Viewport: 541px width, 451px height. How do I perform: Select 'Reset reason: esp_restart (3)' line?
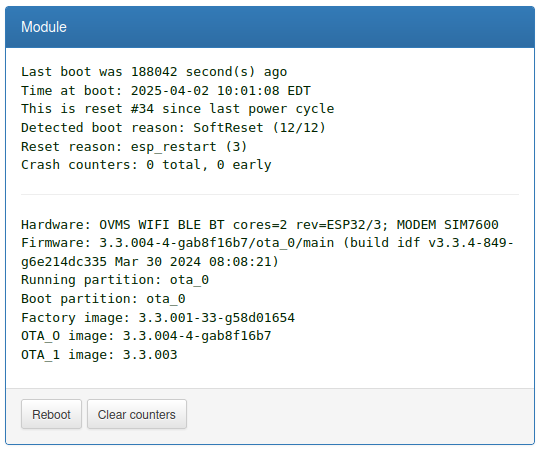click(x=134, y=147)
